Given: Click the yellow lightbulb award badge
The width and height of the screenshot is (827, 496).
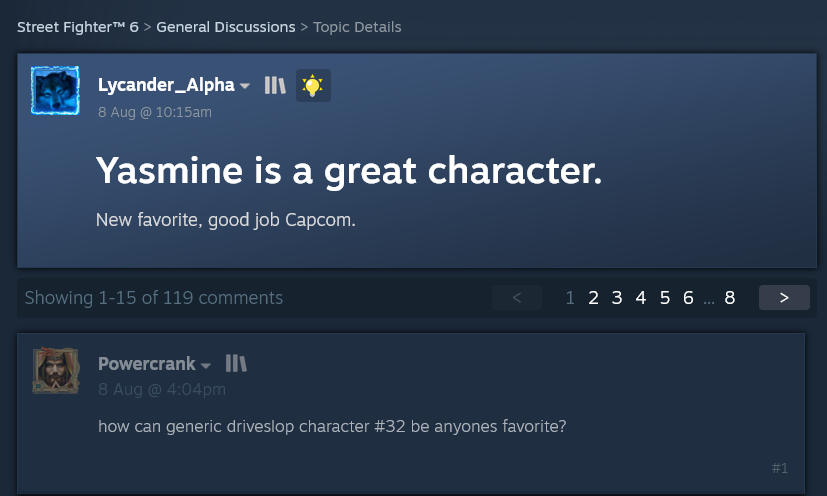Looking at the screenshot, I should (313, 85).
